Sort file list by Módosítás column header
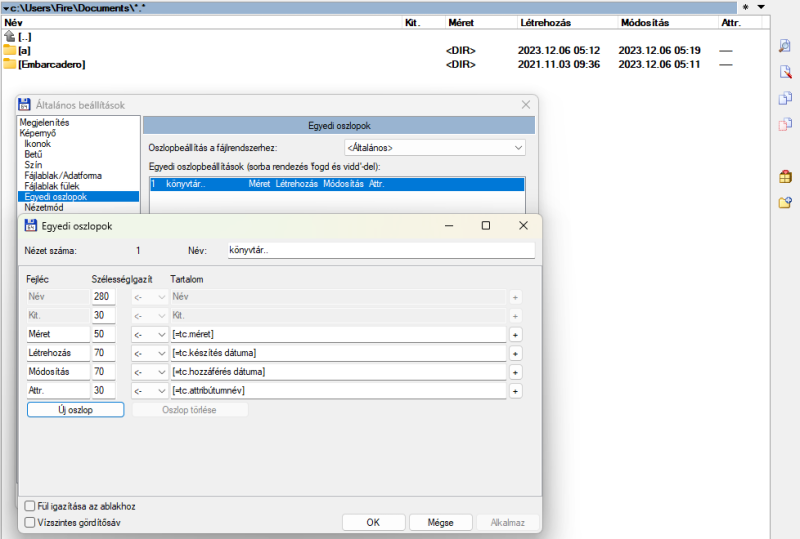Viewport: 800px width, 539px height. click(667, 22)
